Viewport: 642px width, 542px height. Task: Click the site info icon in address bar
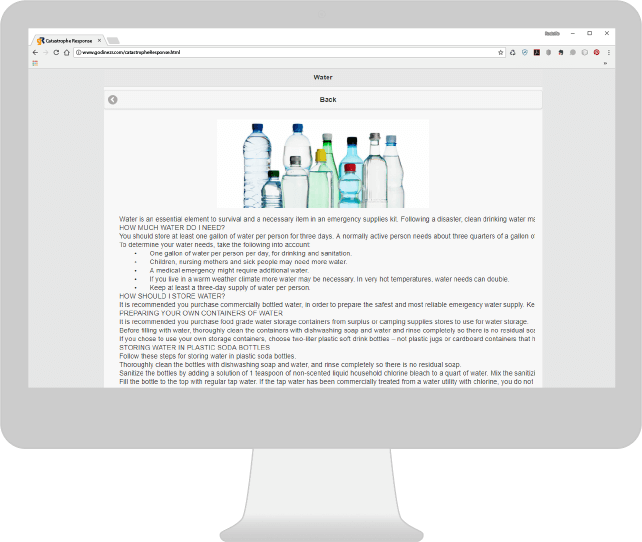point(78,52)
